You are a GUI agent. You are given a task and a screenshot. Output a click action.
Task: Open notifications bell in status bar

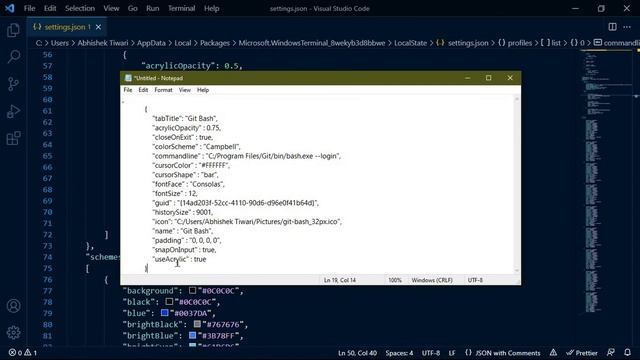627,353
